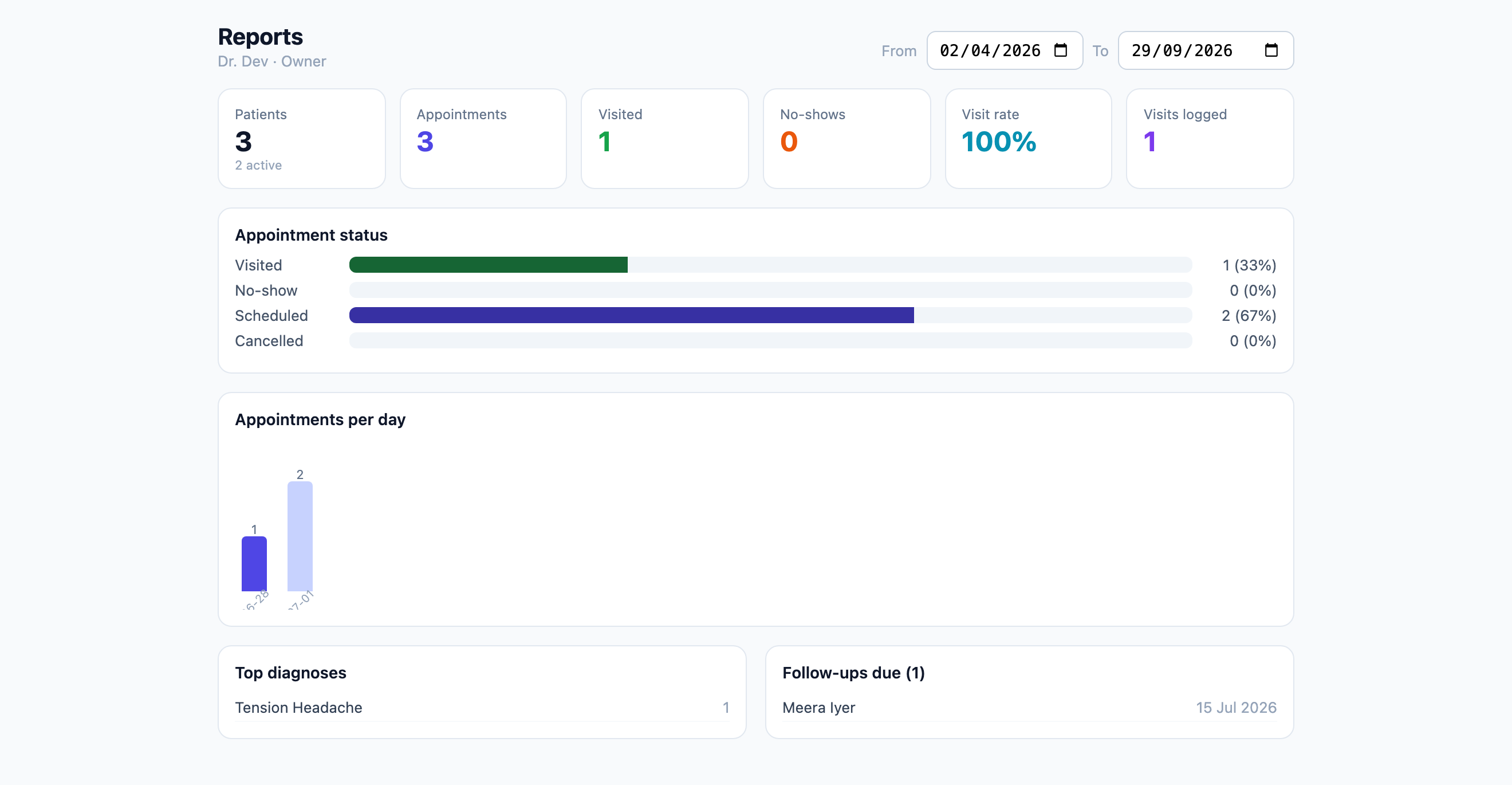The image size is (1512, 785).
Task: Click the No-shows summary card
Action: coord(846,139)
